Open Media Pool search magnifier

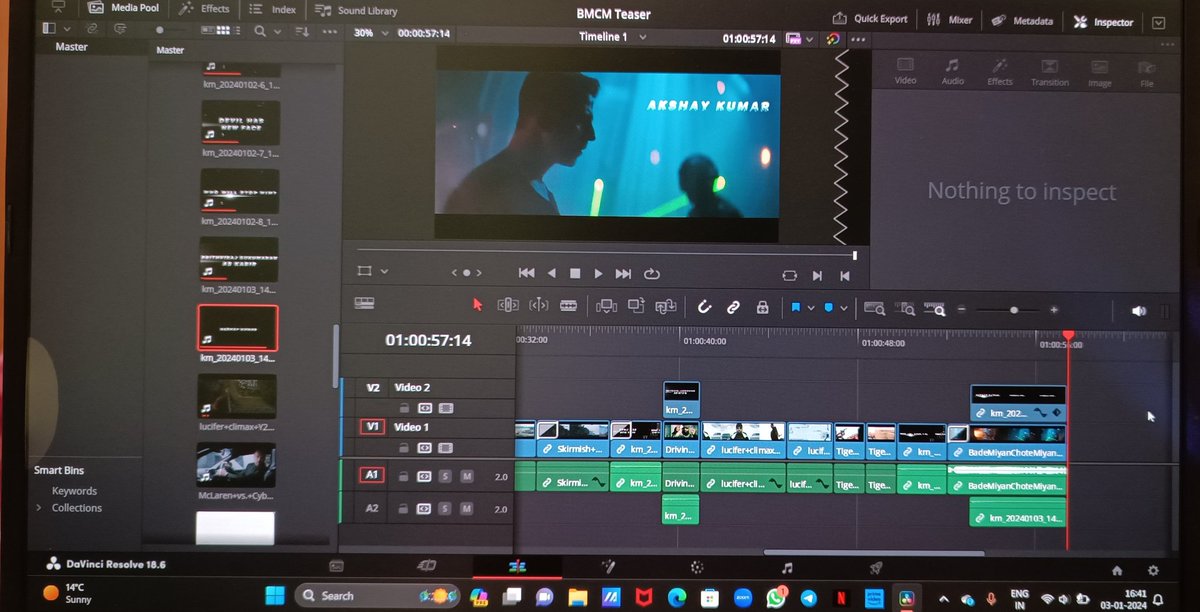pos(260,32)
